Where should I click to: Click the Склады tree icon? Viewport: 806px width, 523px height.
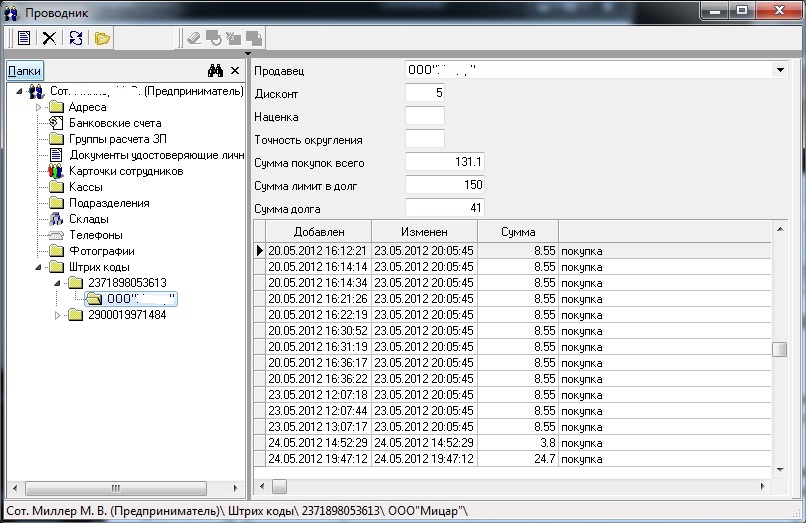pyautogui.click(x=56, y=219)
